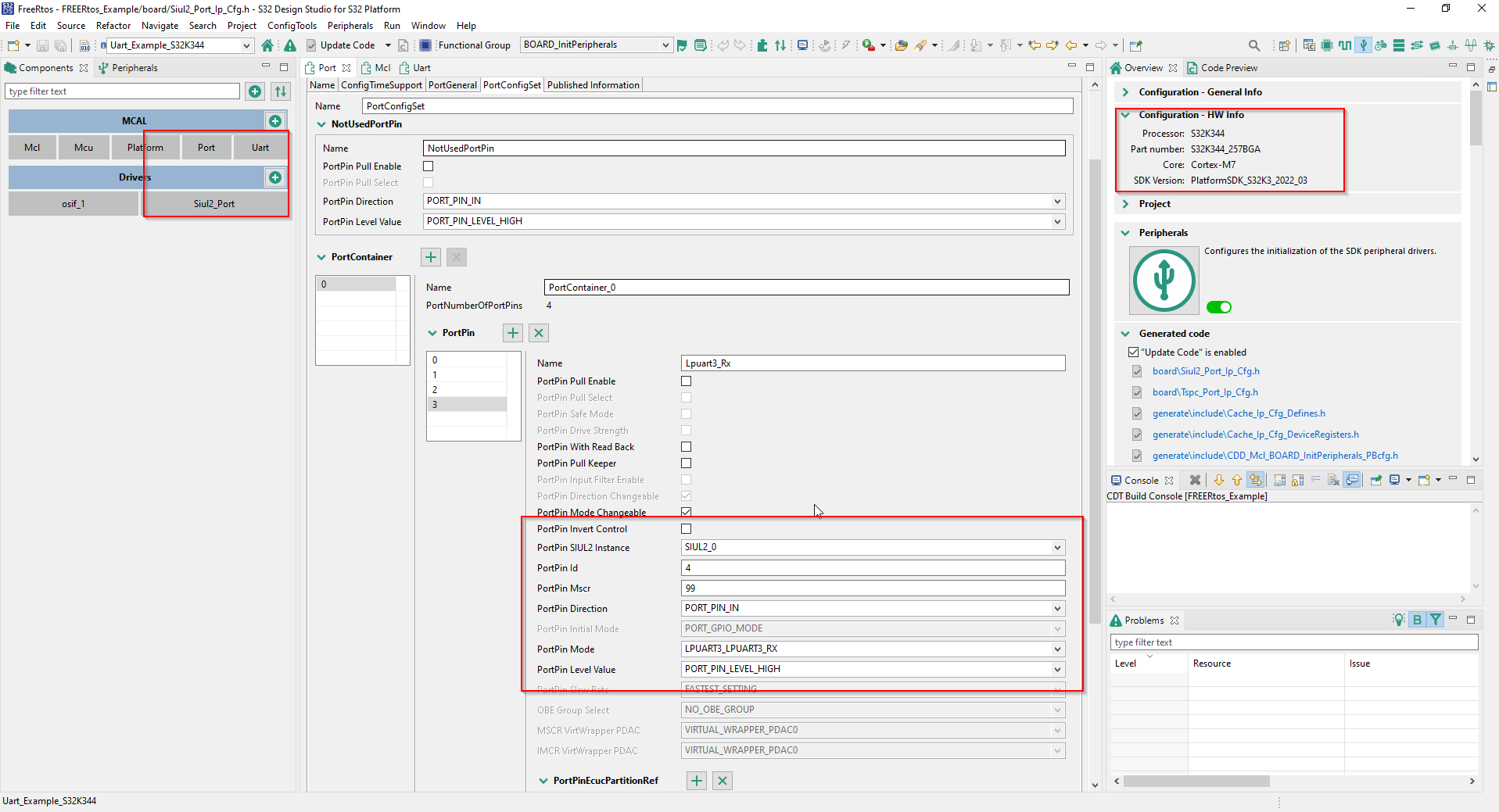This screenshot has width=1499, height=812.
Task: Toggle PortPin Pull Keeper checkbox
Action: (687, 463)
